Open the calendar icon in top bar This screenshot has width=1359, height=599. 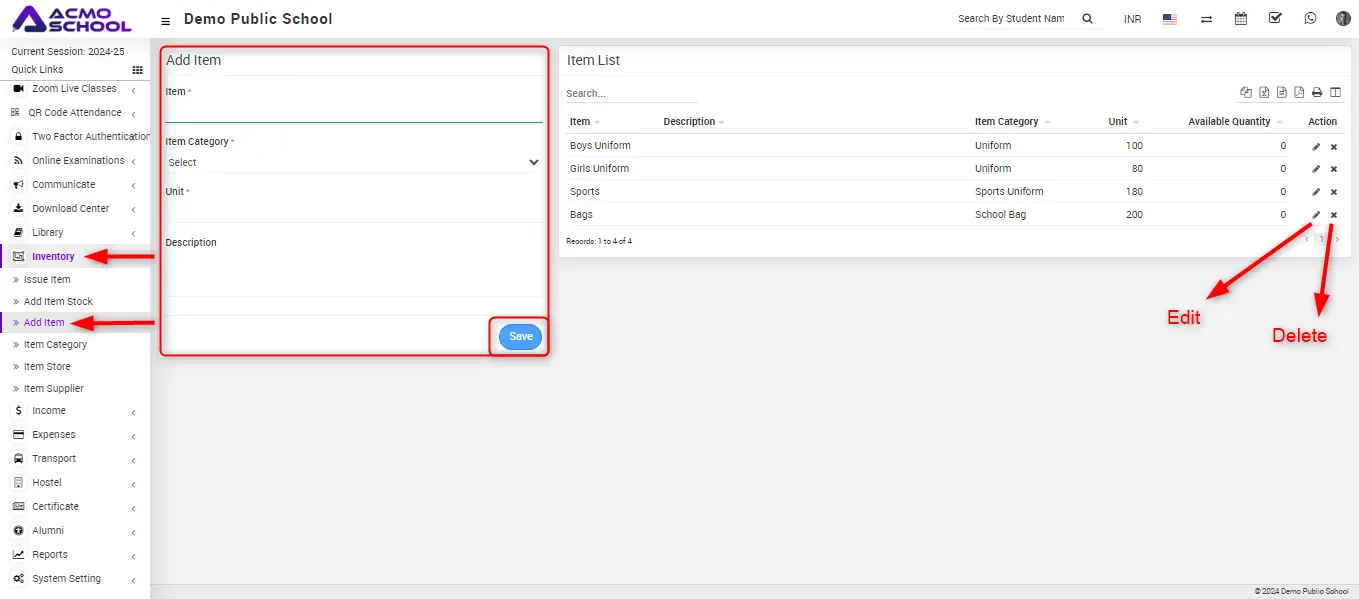pyautogui.click(x=1241, y=19)
